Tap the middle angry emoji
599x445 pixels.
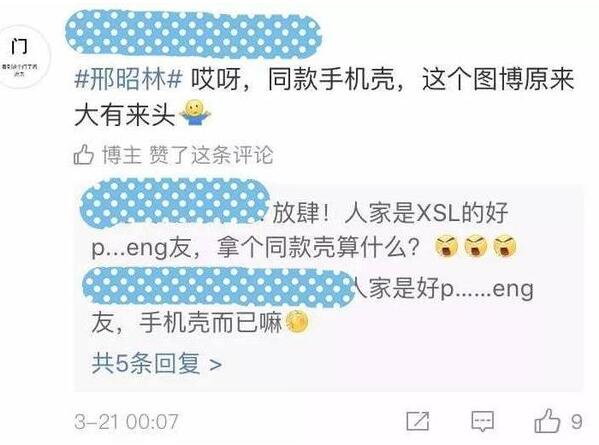pos(476,247)
